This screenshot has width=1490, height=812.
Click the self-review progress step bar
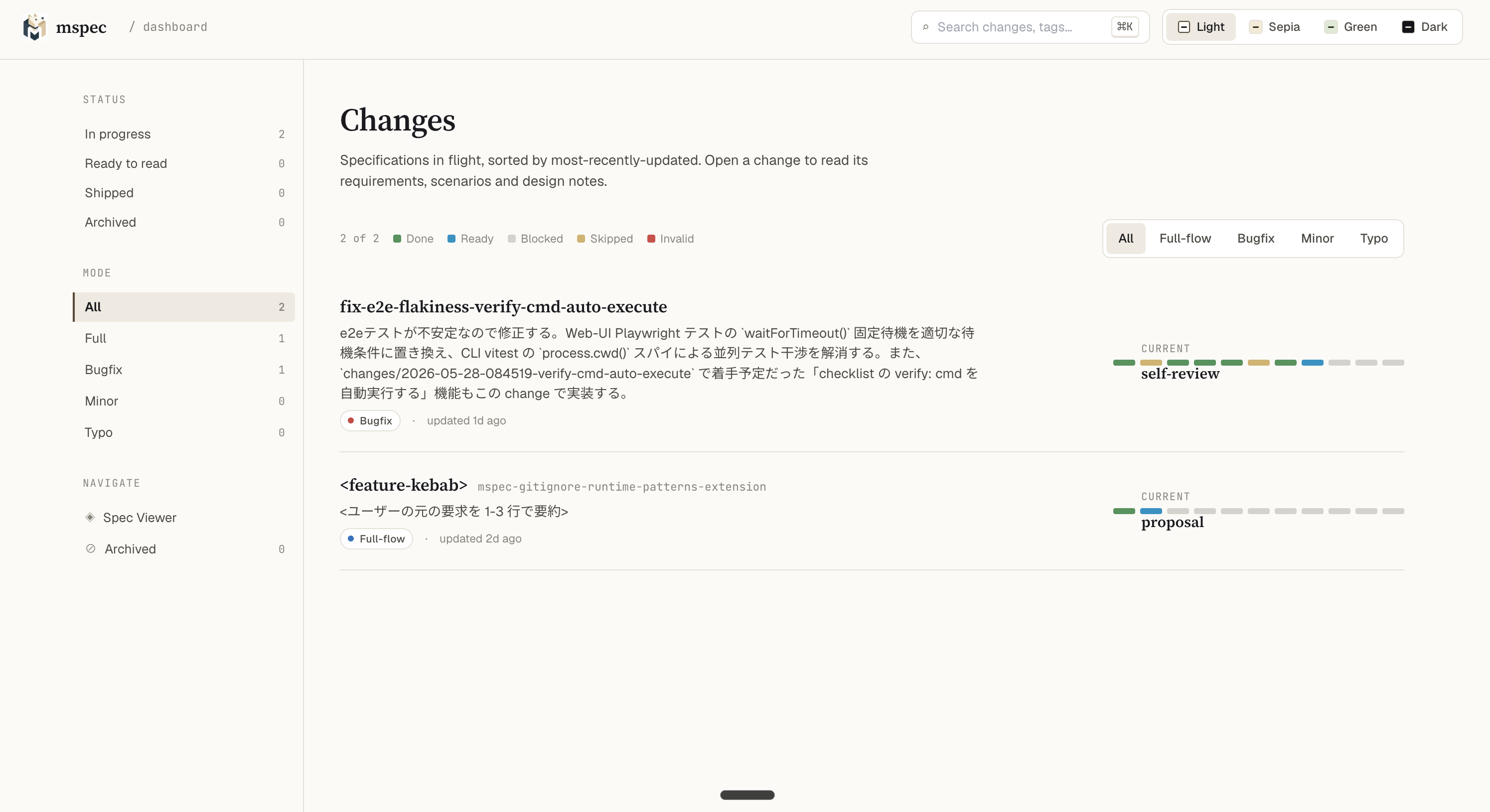(1259, 363)
